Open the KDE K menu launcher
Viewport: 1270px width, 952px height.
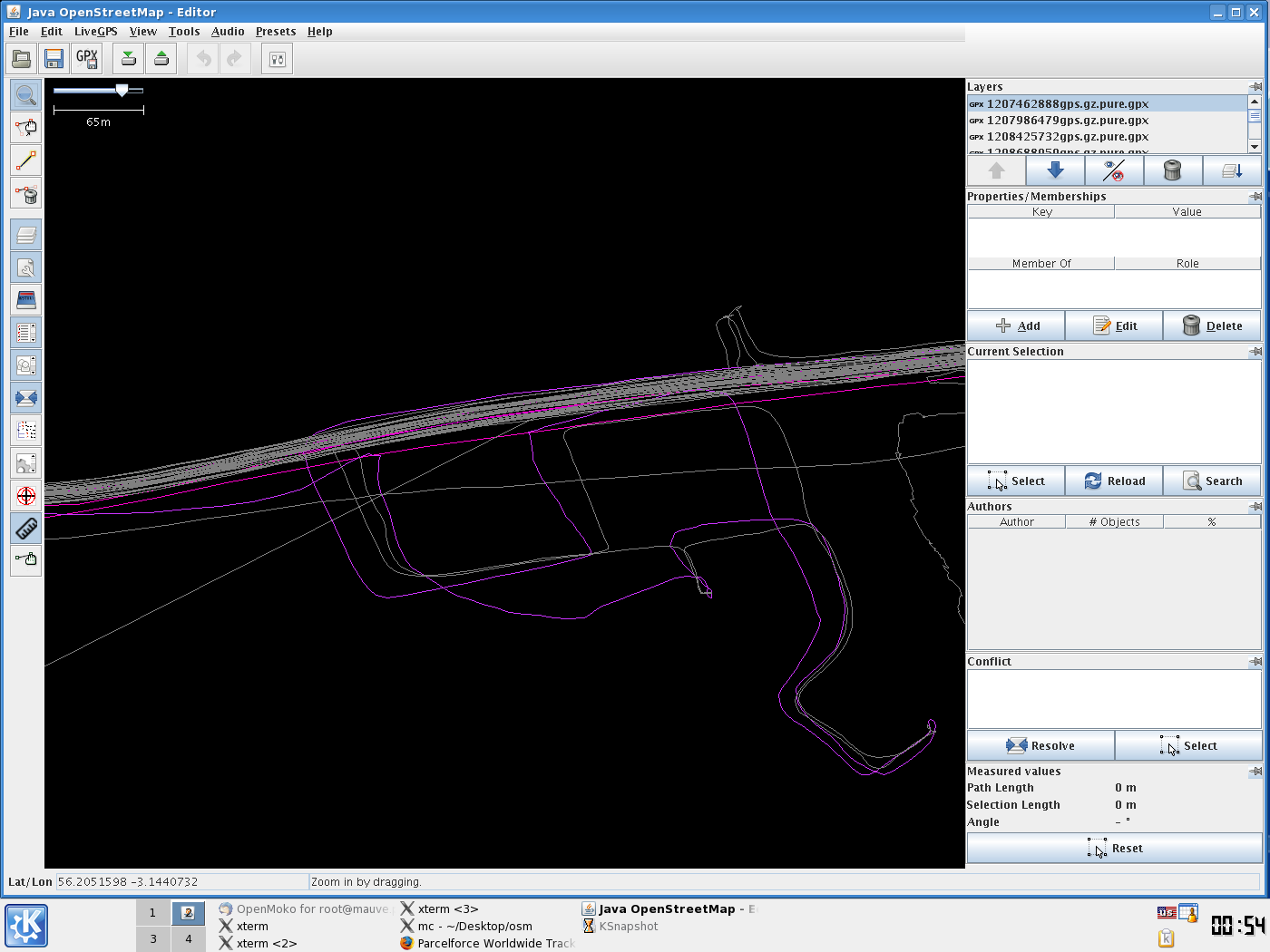coord(26,926)
